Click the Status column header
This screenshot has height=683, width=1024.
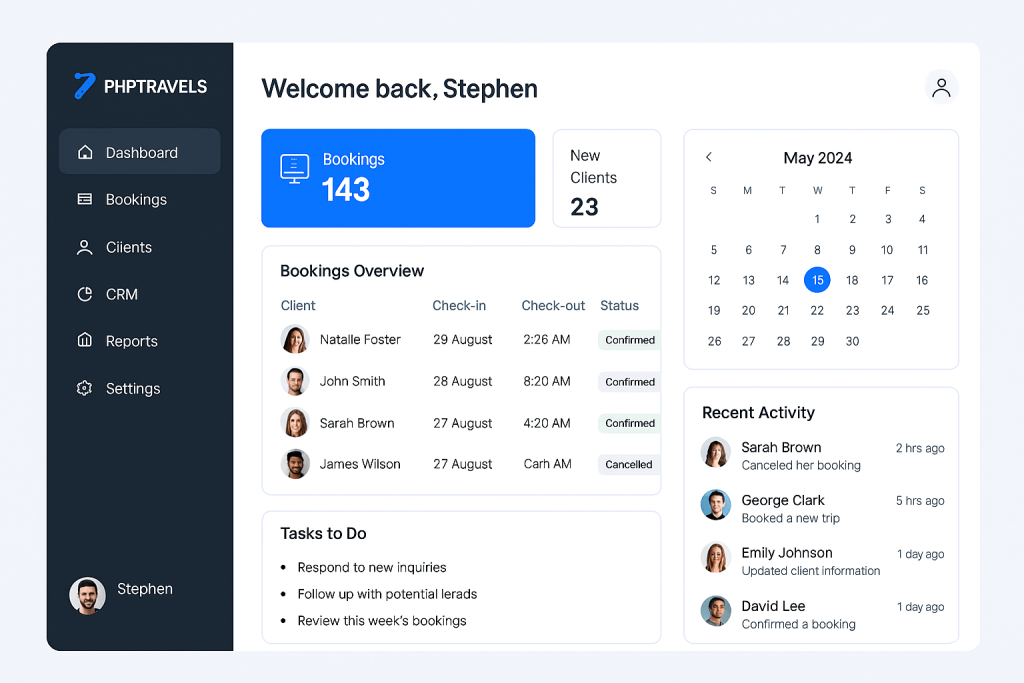coord(620,306)
